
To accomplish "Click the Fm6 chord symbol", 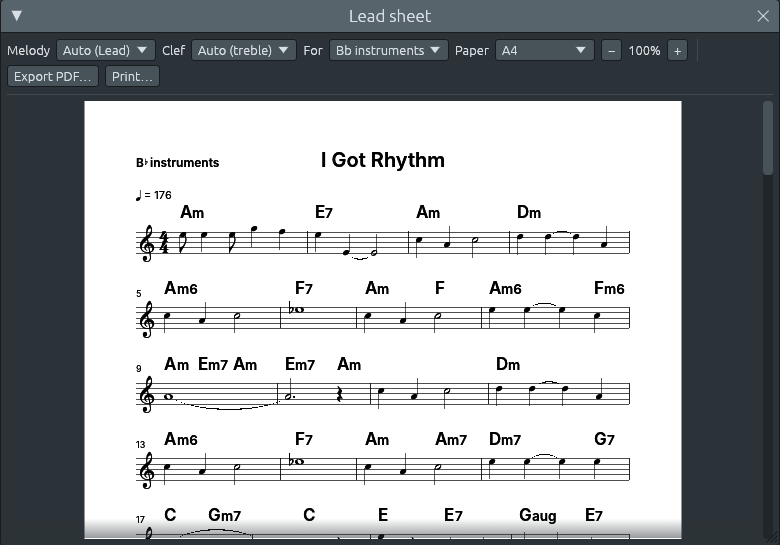I will click(x=609, y=288).
